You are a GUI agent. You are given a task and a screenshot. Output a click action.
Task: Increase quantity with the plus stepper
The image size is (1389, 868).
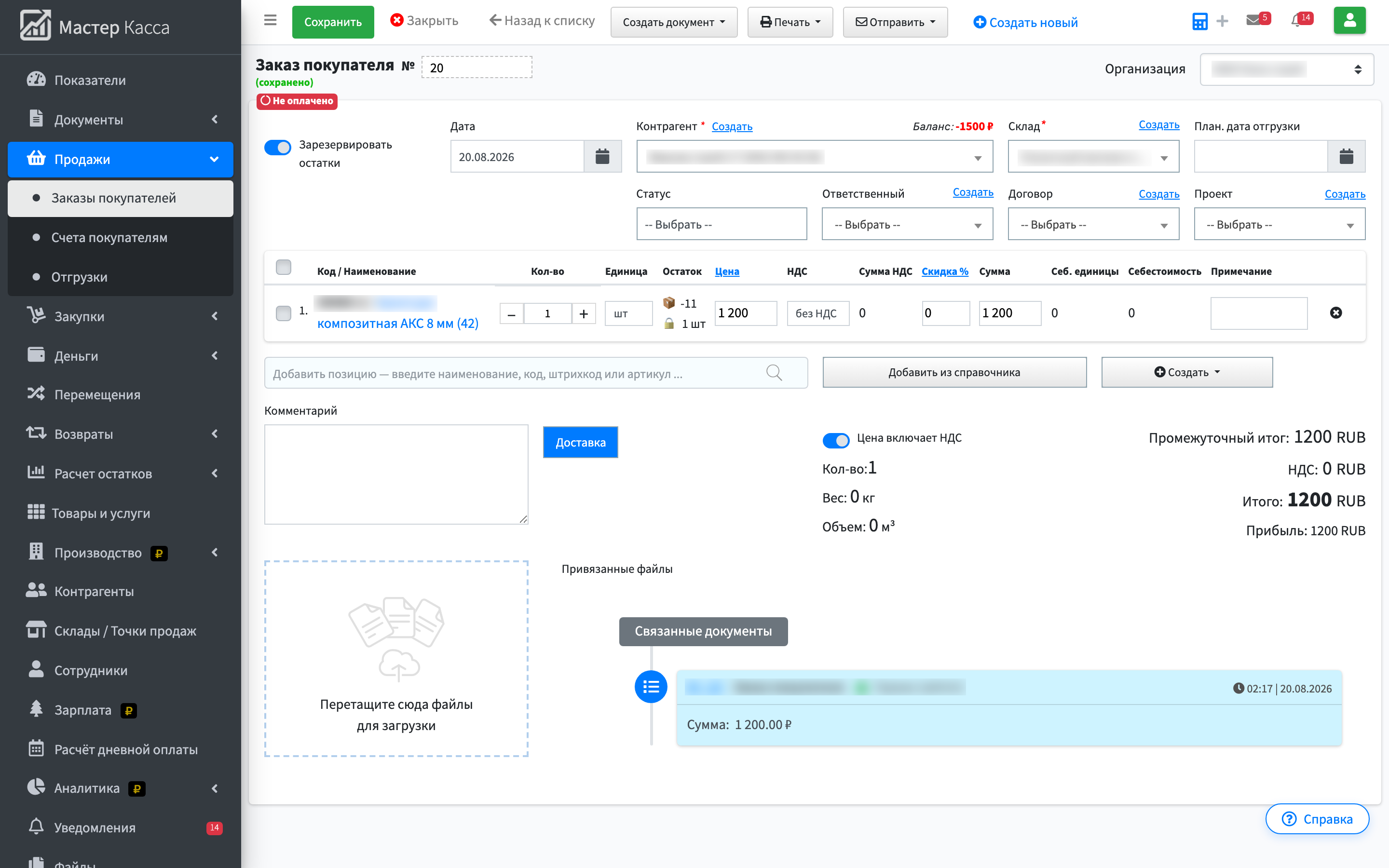(584, 313)
